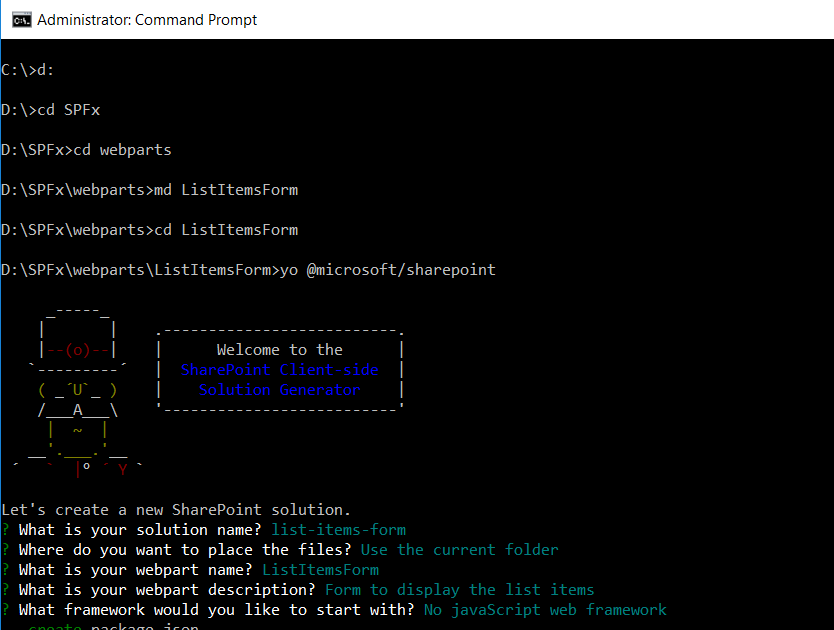This screenshot has height=630, width=834.
Task: Click the 'list-items-form' solution name answer
Action: point(339,530)
